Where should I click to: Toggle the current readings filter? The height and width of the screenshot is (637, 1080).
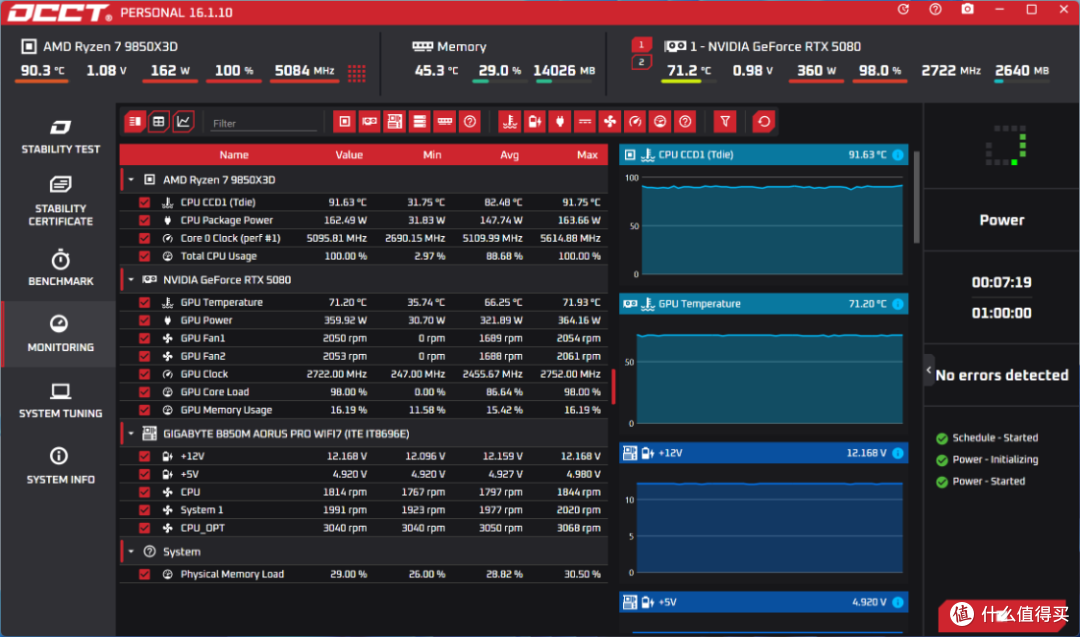point(585,122)
